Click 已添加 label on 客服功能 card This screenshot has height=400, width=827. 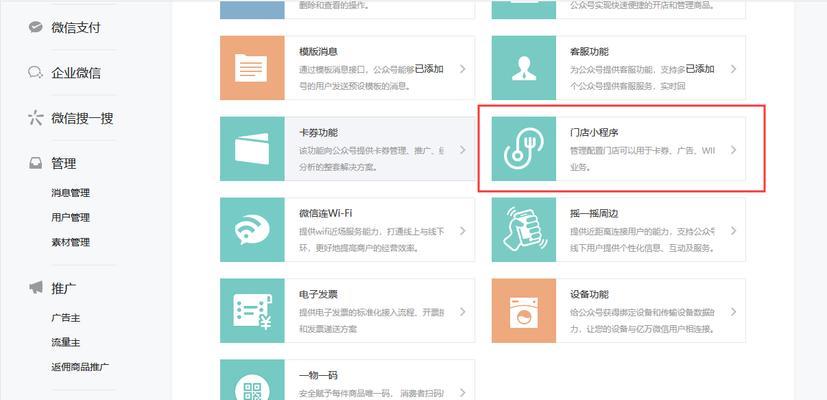click(700, 69)
